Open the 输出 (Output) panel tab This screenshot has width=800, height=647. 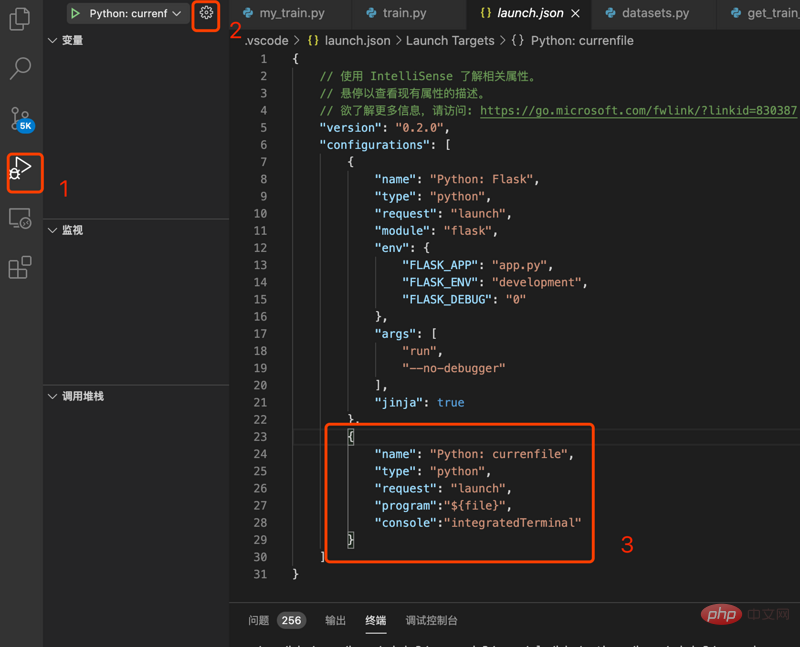(x=336, y=620)
